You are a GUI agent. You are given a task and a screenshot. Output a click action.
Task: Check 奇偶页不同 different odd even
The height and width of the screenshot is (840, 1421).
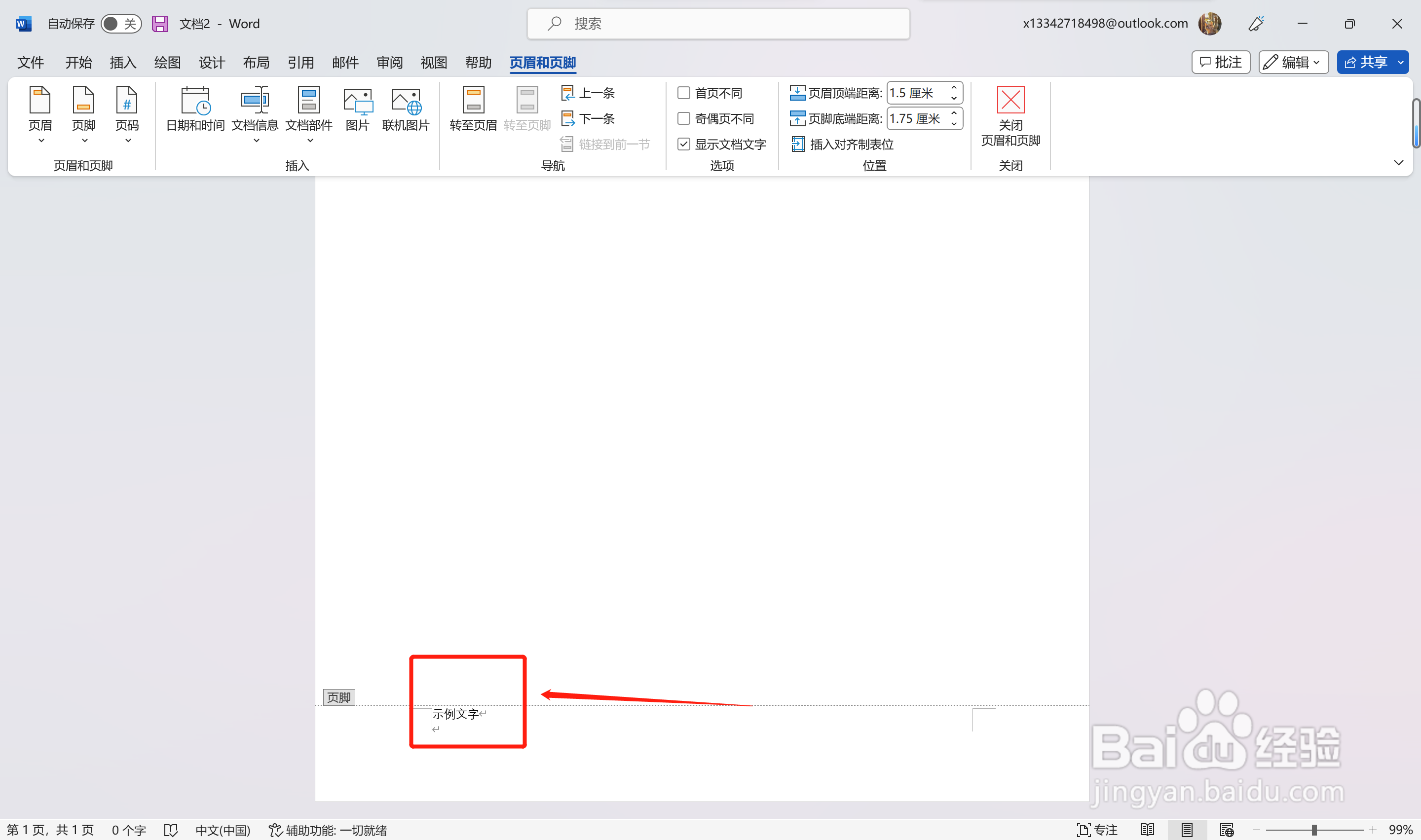(684, 118)
